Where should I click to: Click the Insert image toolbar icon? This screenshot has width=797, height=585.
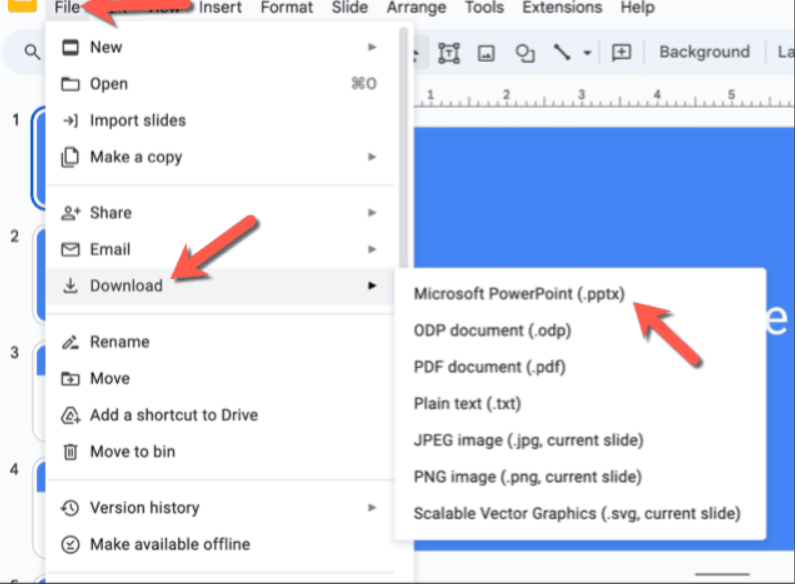click(x=486, y=53)
